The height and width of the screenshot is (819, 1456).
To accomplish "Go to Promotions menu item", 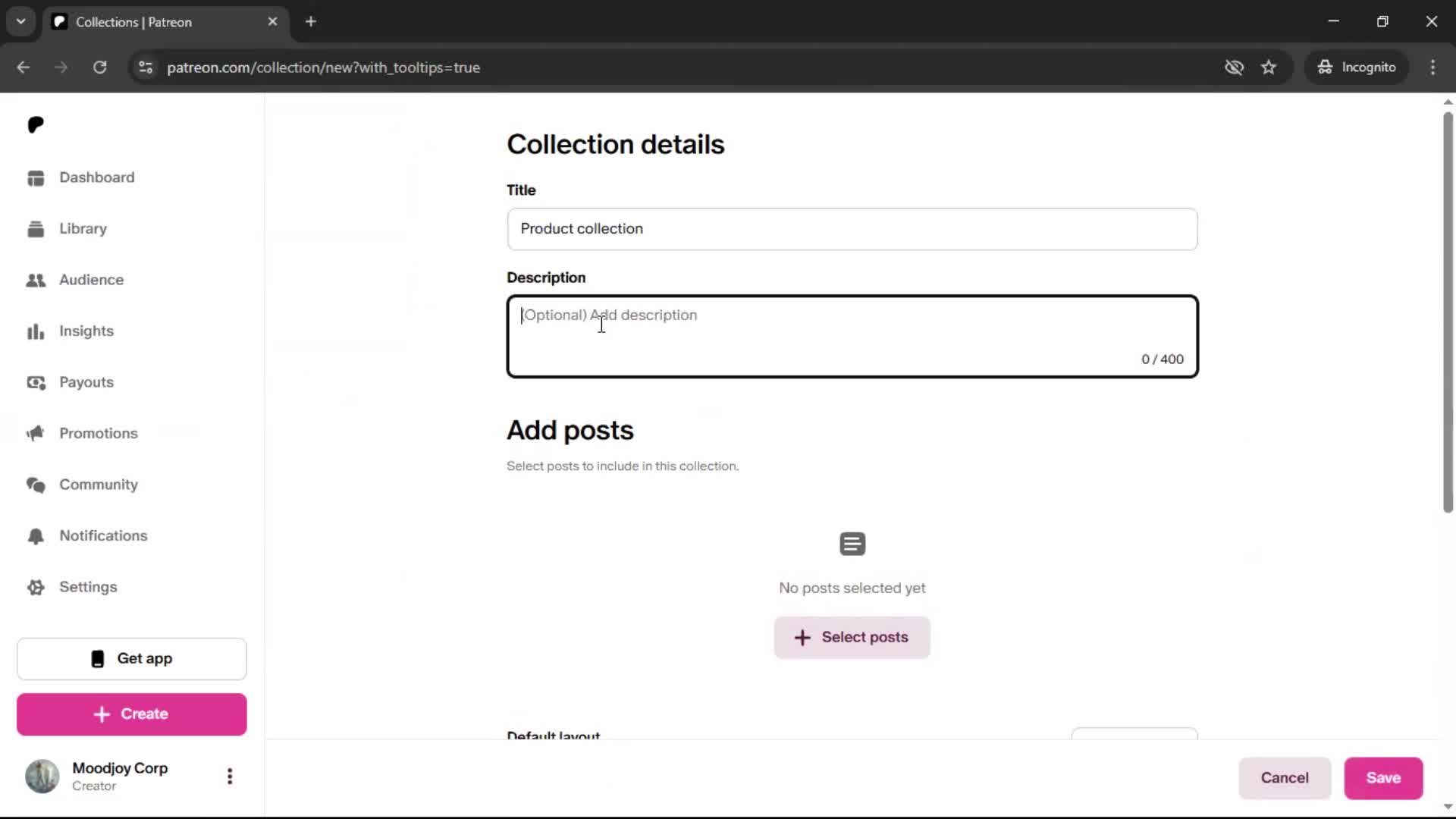I will click(99, 434).
